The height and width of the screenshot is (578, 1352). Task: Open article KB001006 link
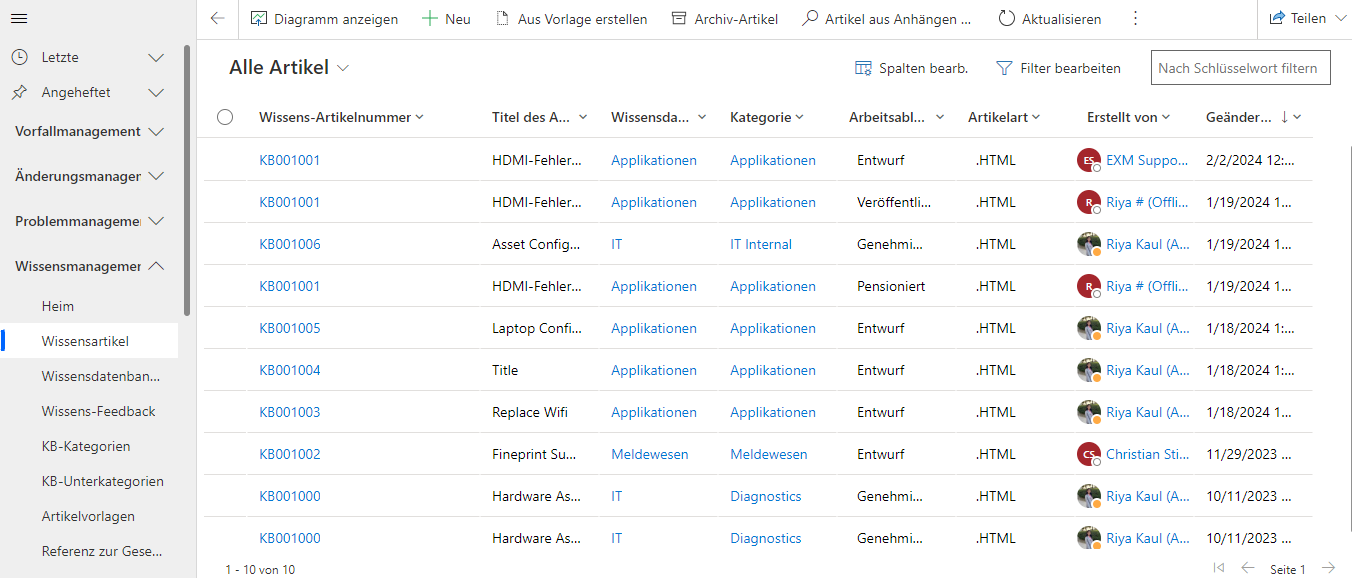[290, 244]
